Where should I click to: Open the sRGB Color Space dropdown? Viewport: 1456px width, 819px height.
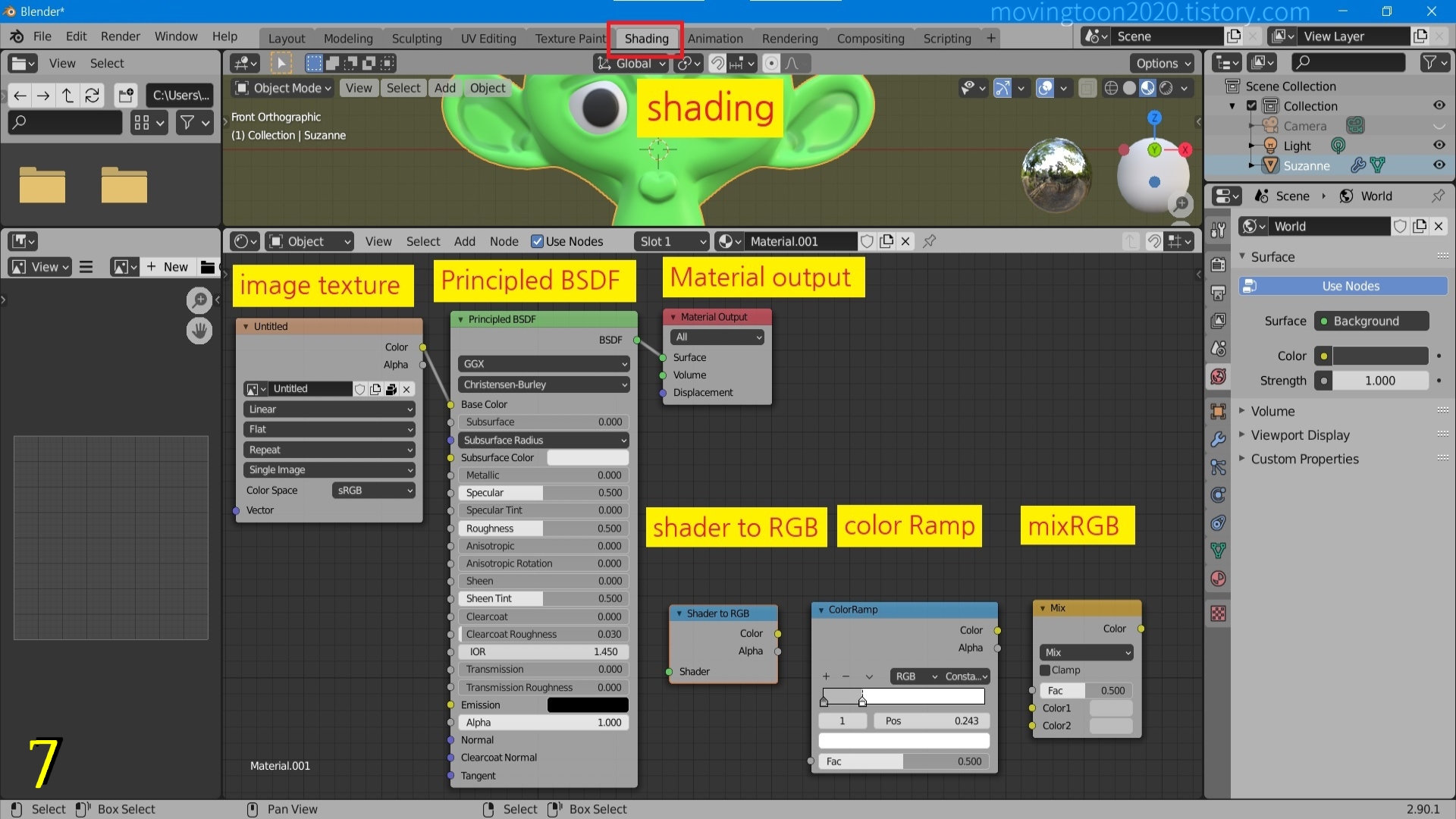(374, 491)
